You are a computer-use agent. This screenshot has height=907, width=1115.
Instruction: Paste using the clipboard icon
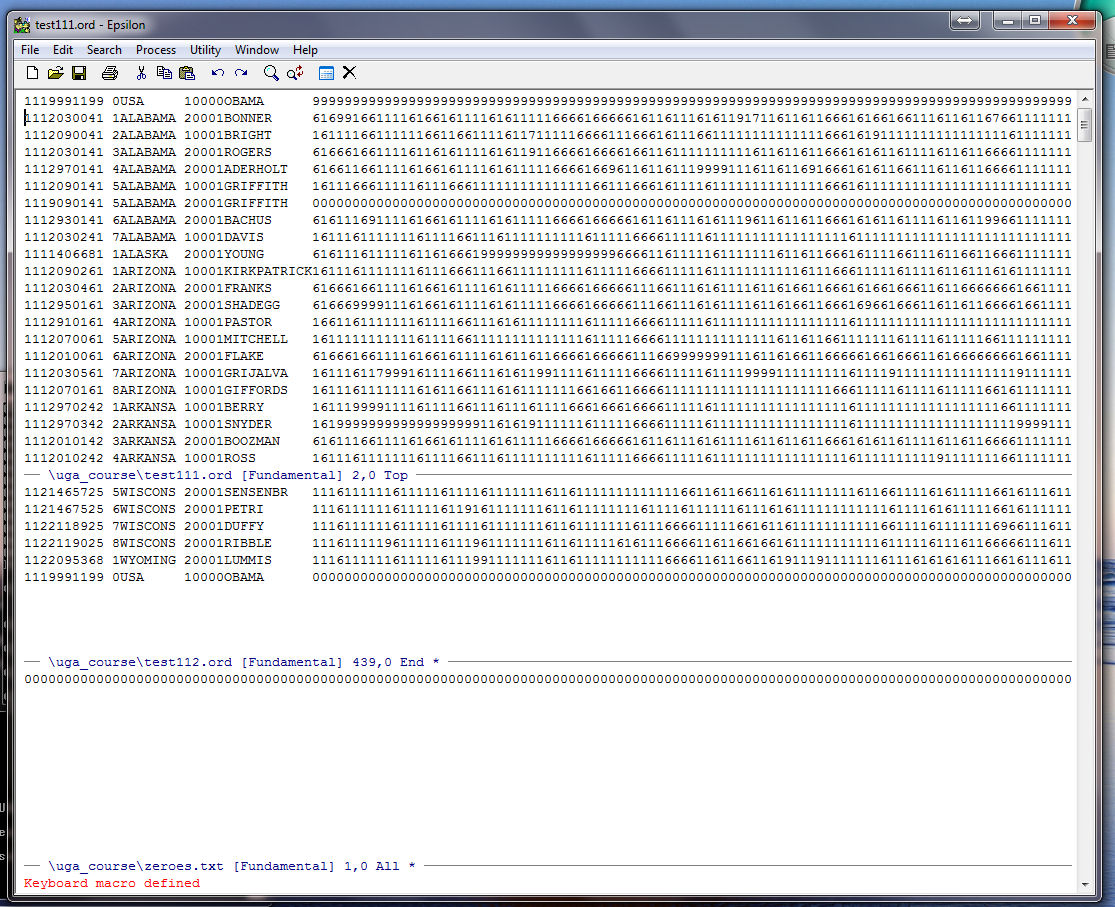187,73
